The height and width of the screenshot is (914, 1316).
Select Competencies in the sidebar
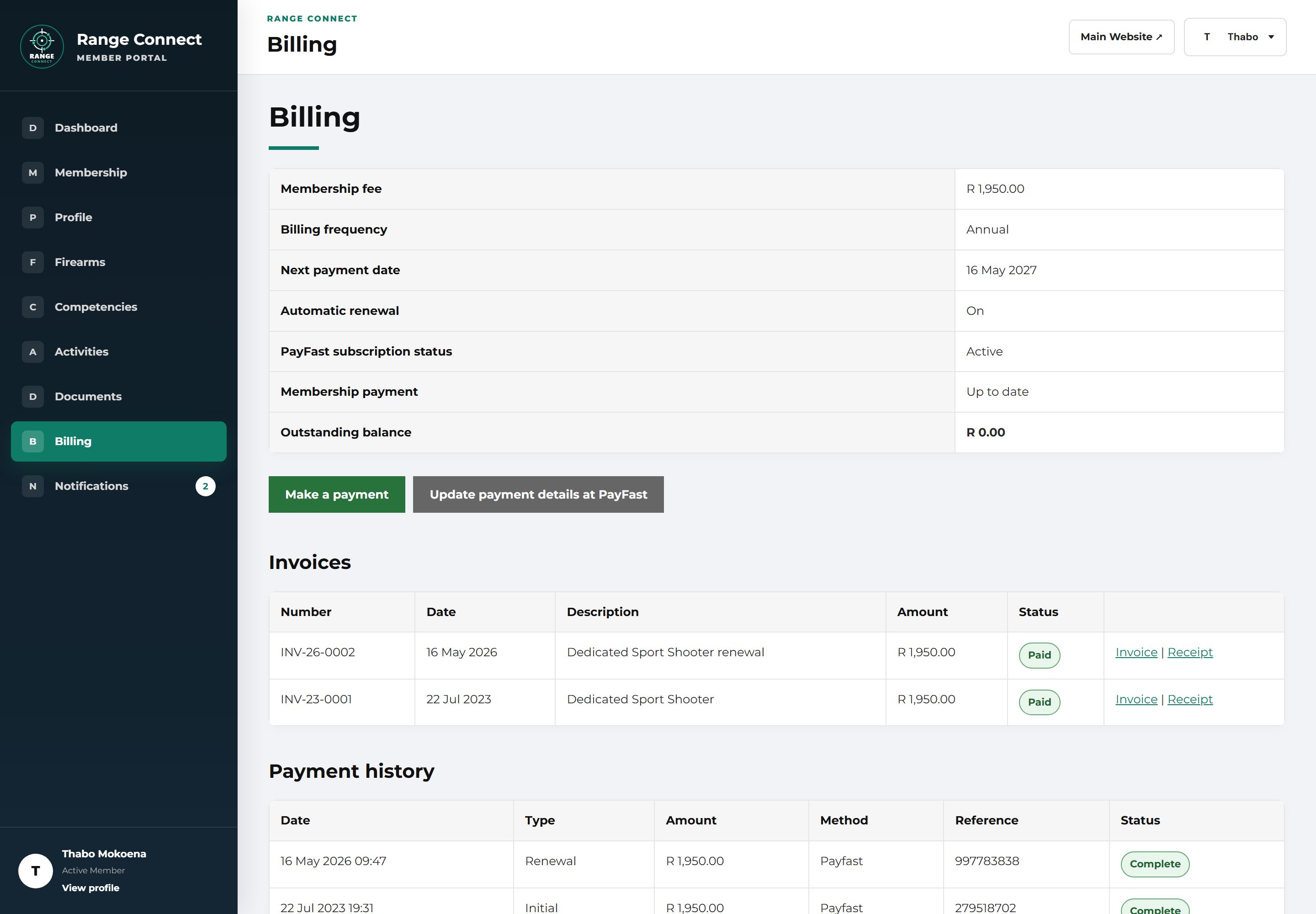tap(118, 307)
